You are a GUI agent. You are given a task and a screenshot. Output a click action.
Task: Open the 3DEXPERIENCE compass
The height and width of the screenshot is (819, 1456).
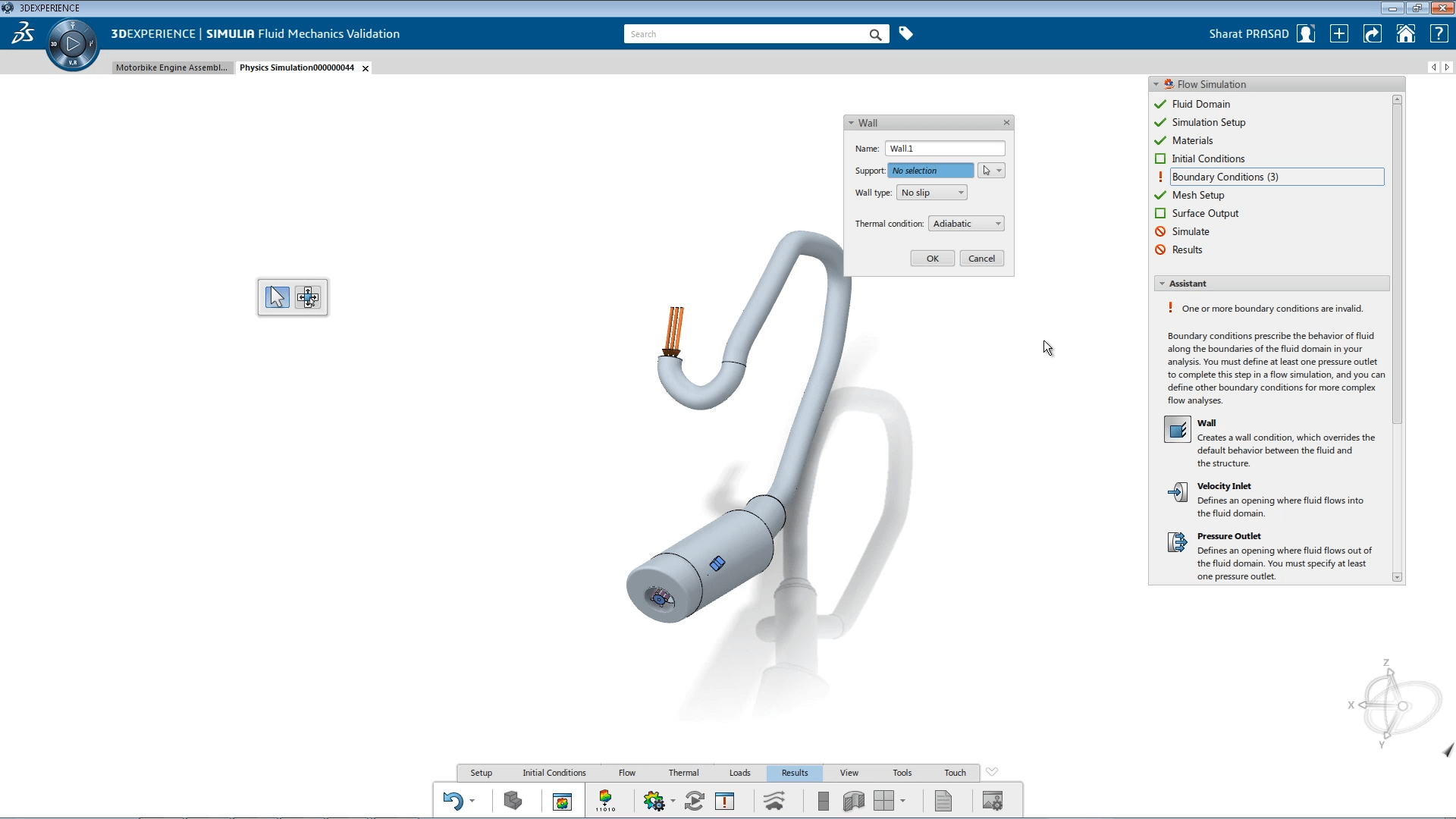tap(73, 44)
